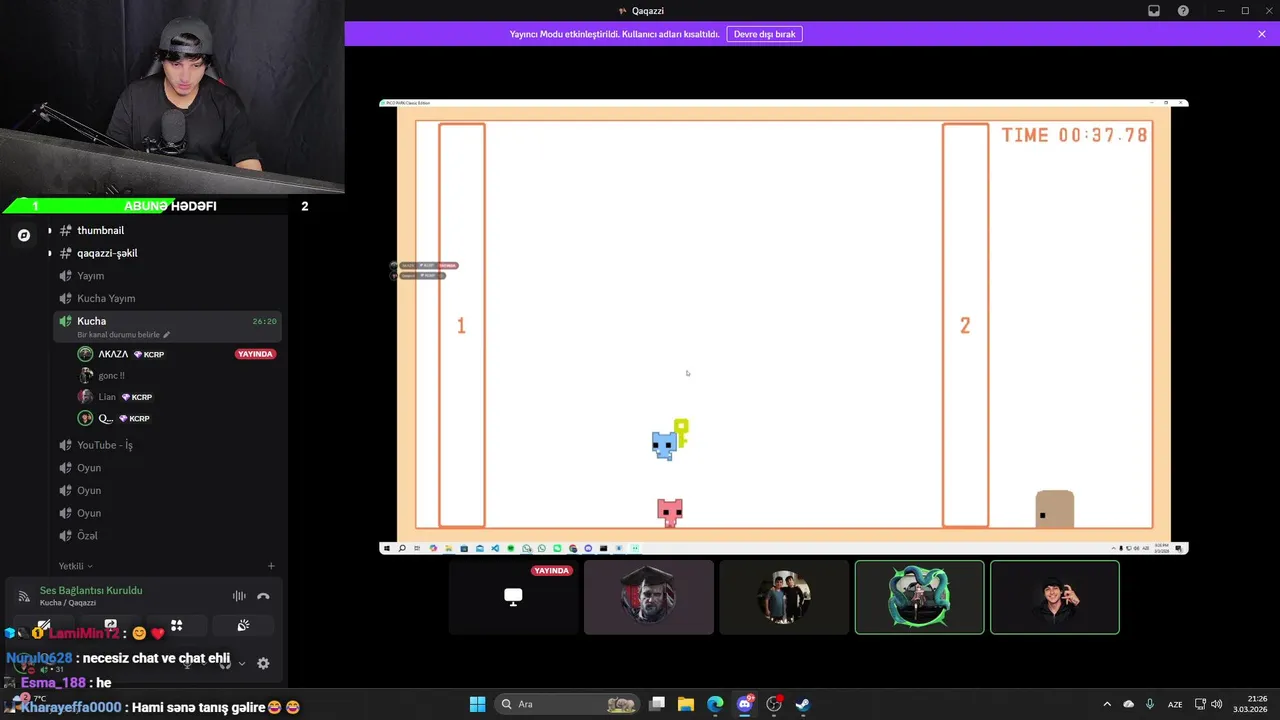
Task: Add a channel to Yetkili category
Action: (271, 566)
